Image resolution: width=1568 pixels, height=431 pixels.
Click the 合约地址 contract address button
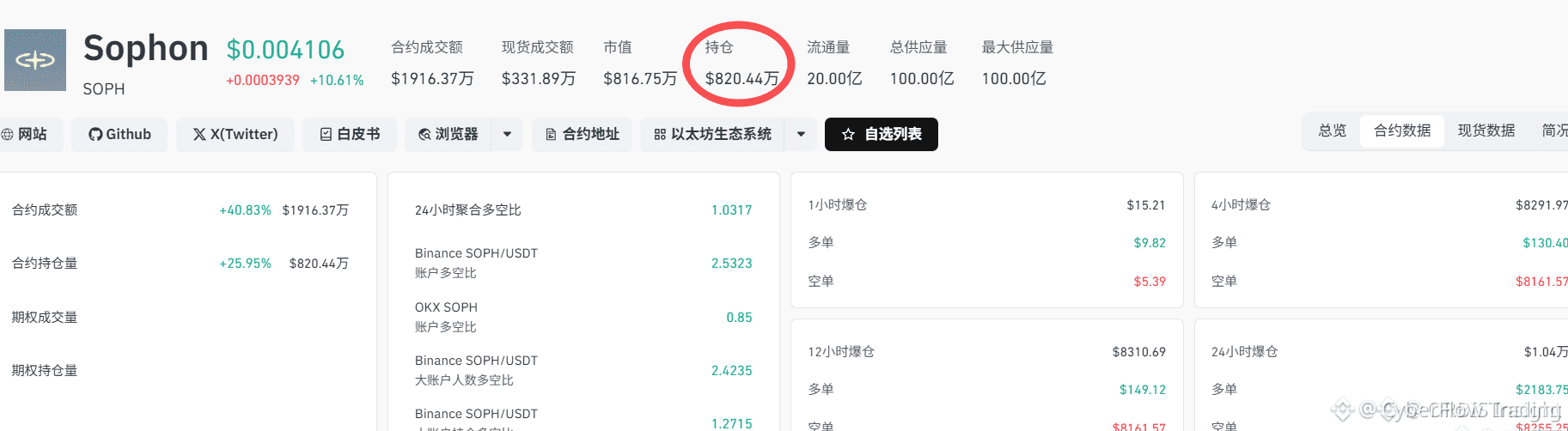[x=583, y=135]
